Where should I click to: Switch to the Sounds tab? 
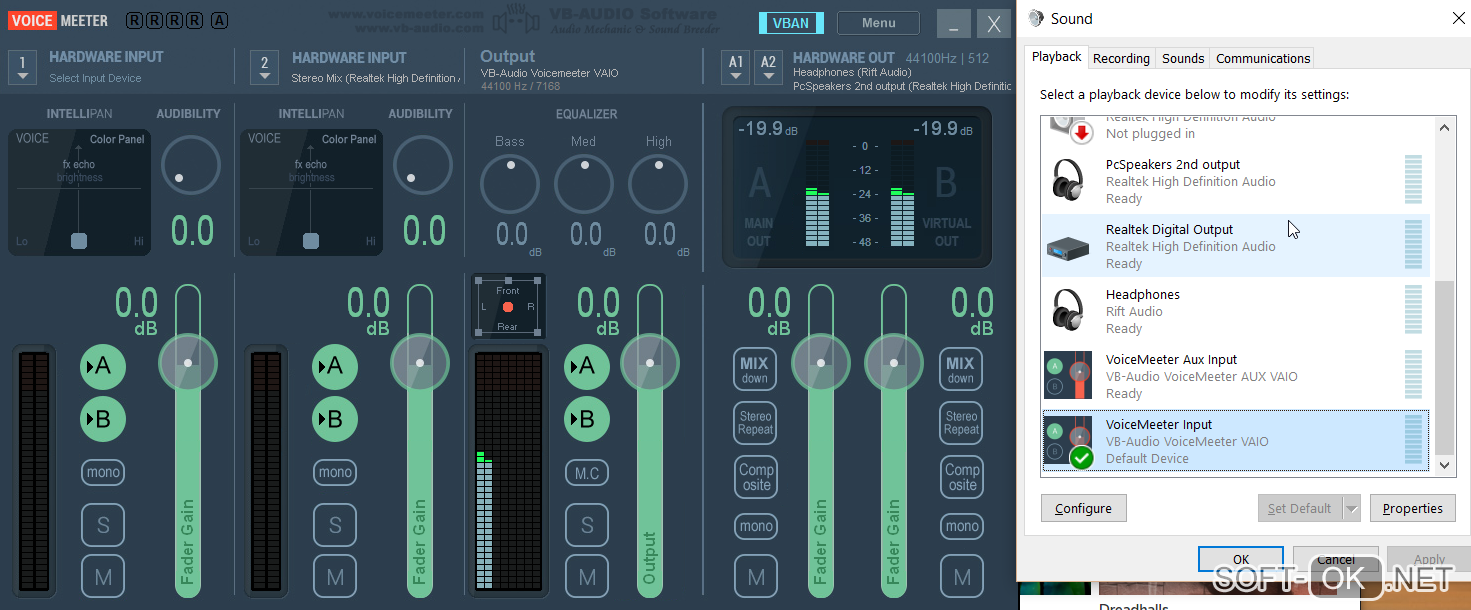(1183, 58)
